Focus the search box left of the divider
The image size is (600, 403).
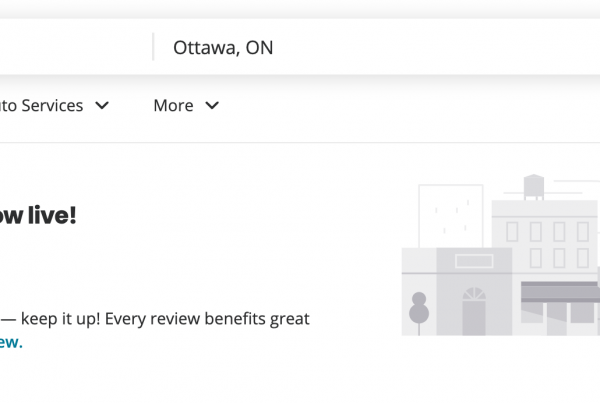pyautogui.click(x=70, y=47)
